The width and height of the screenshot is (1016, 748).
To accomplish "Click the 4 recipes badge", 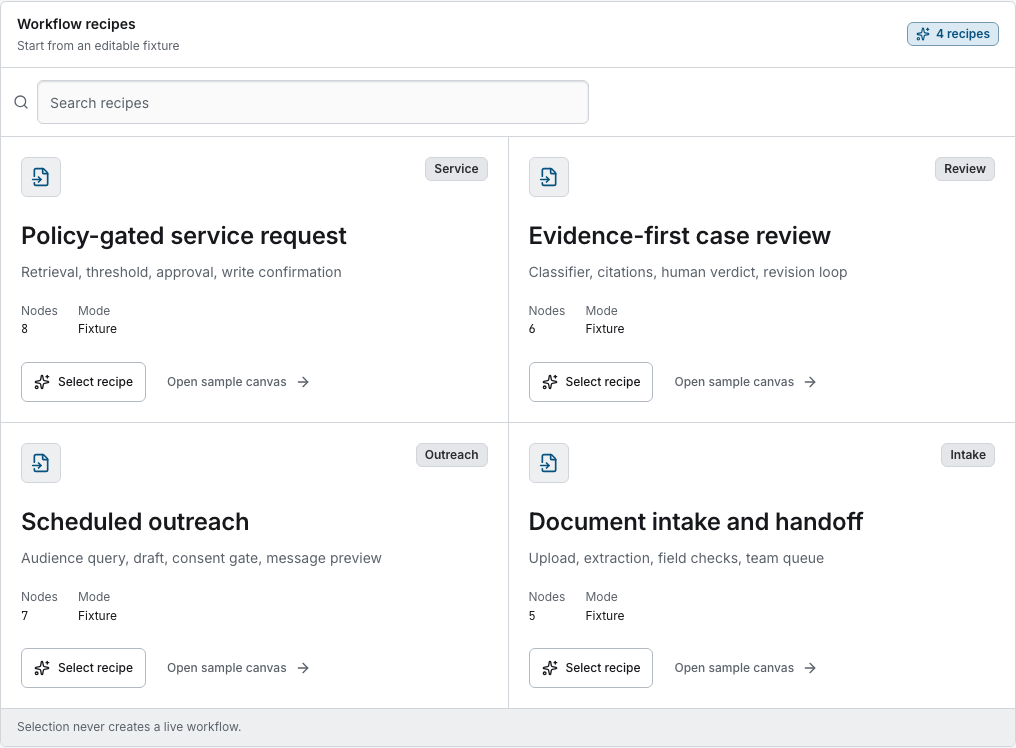I will click(952, 34).
